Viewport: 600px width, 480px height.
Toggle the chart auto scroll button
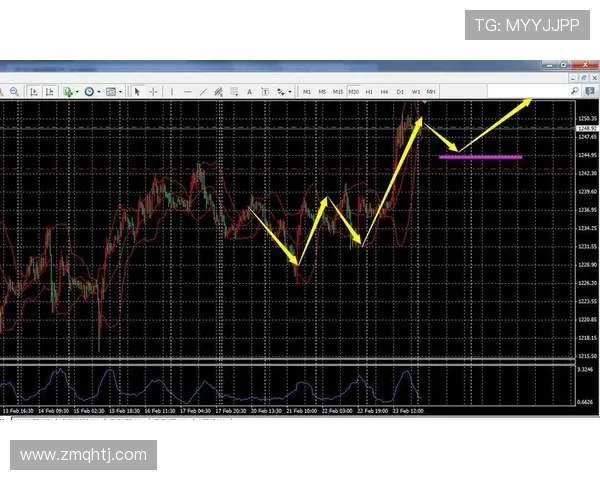34,91
